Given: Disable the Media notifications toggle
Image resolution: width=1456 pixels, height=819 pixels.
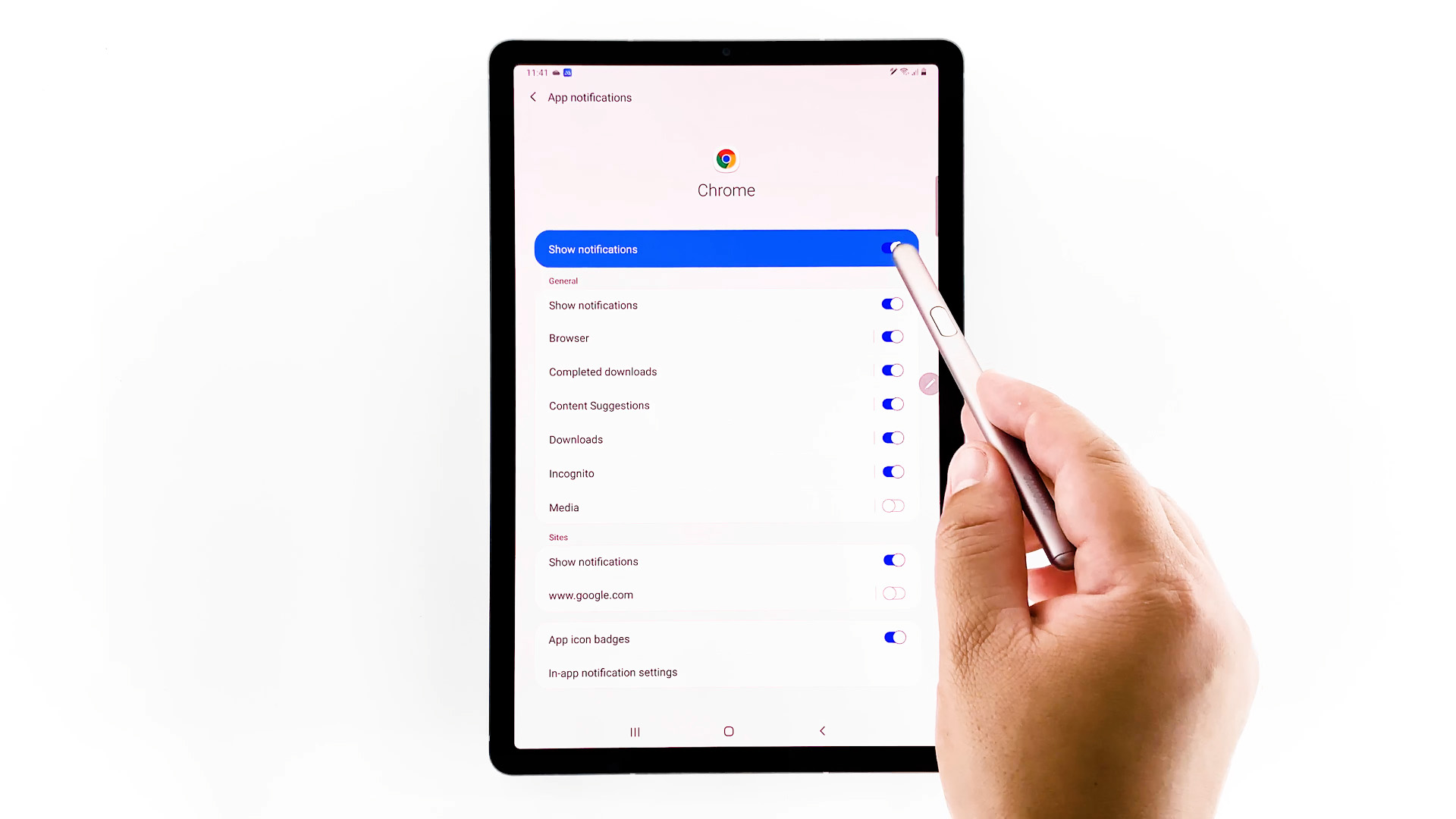Looking at the screenshot, I should coord(892,506).
